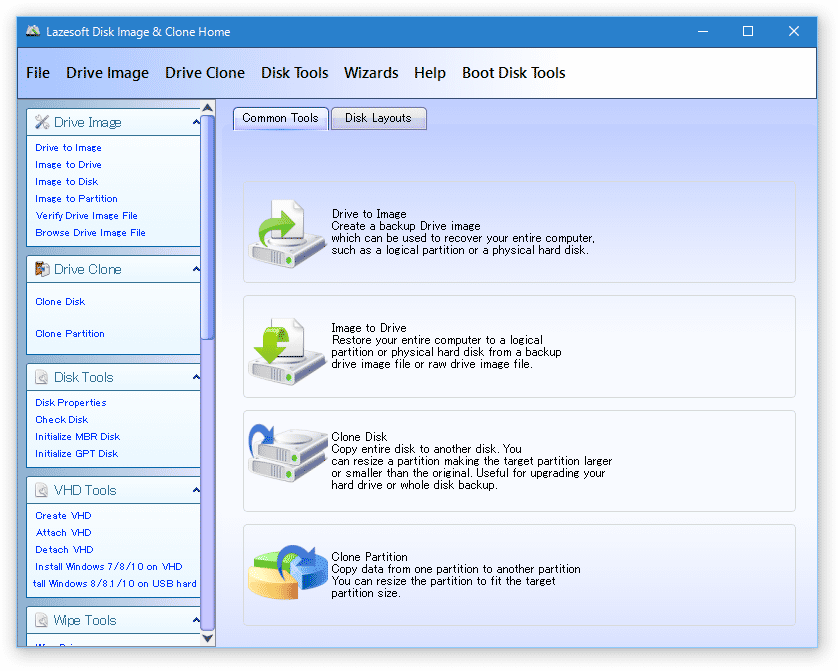Open the Wizards menu
This screenshot has width=838, height=671.
click(371, 73)
